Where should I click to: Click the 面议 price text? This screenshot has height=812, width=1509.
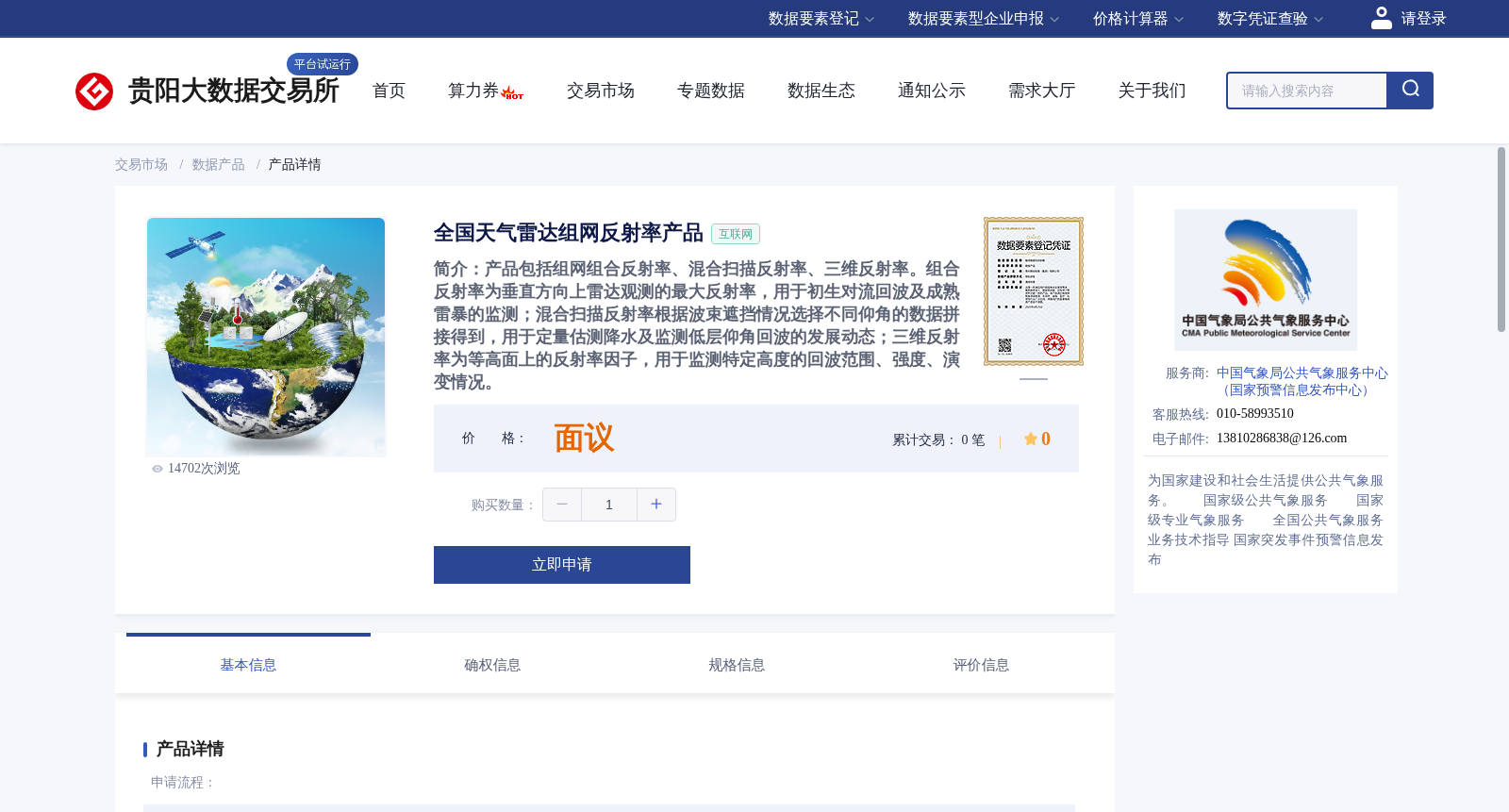pyautogui.click(x=584, y=439)
